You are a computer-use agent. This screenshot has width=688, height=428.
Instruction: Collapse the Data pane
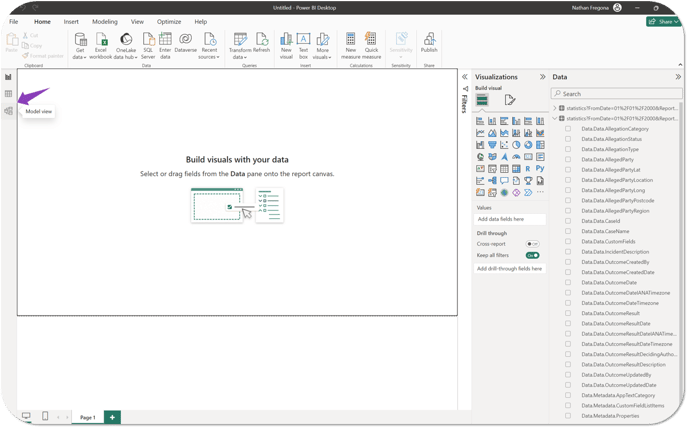tap(678, 77)
